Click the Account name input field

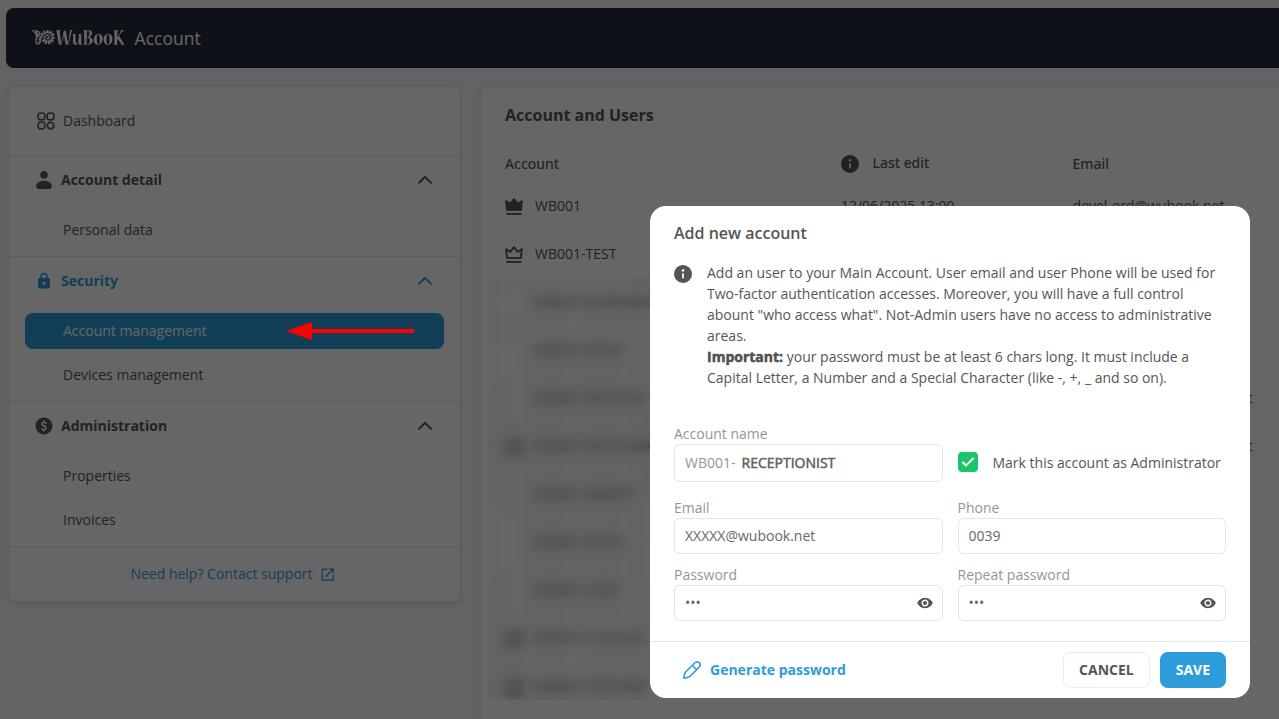pos(808,463)
